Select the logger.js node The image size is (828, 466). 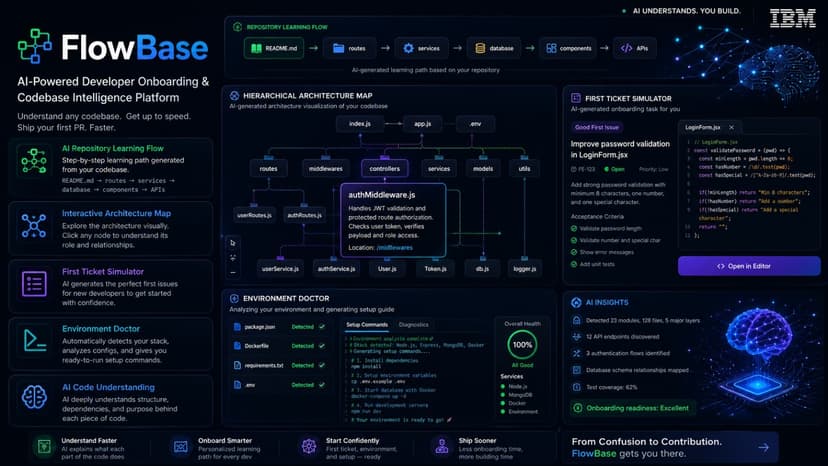coord(525,269)
